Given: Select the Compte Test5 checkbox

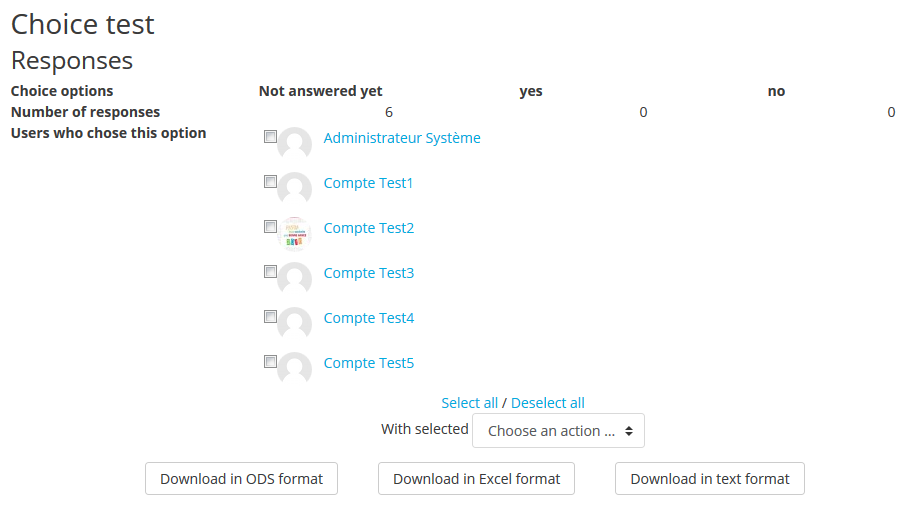Looking at the screenshot, I should point(270,362).
